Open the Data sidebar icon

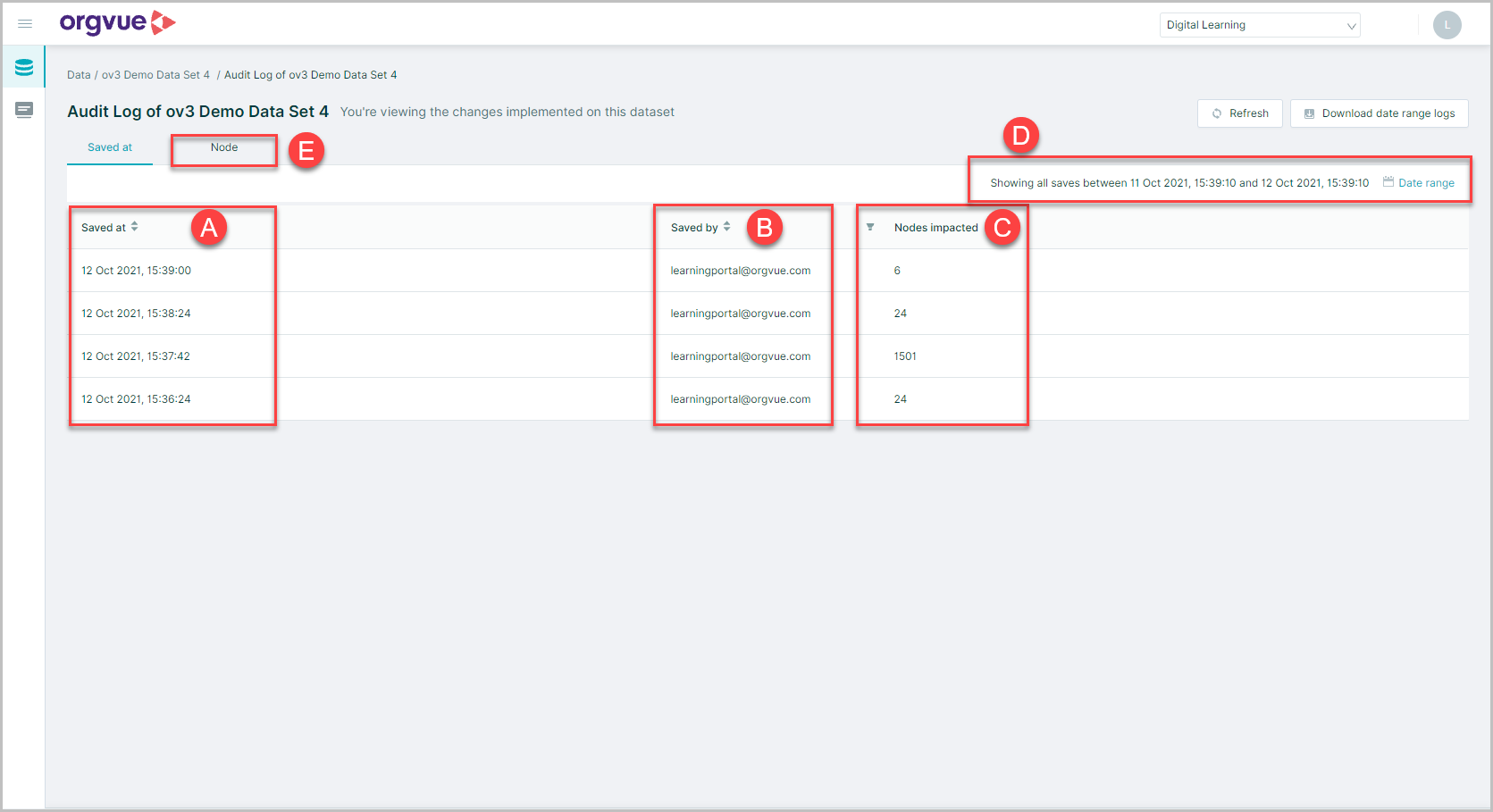(x=24, y=67)
